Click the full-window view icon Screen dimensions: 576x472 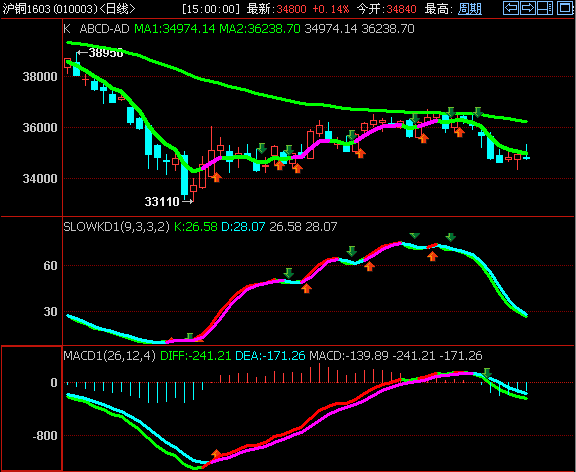point(565,8)
